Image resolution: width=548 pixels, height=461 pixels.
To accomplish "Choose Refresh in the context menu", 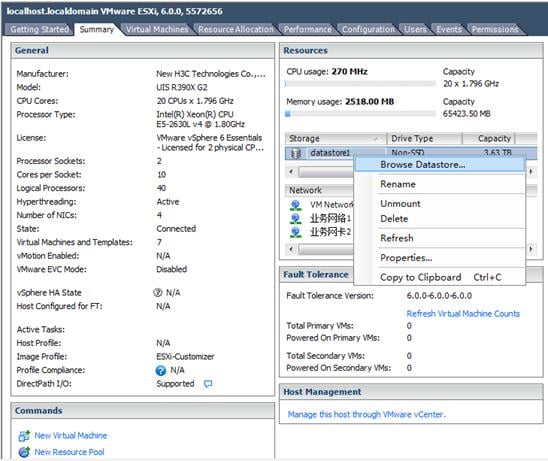I will pos(440,238).
